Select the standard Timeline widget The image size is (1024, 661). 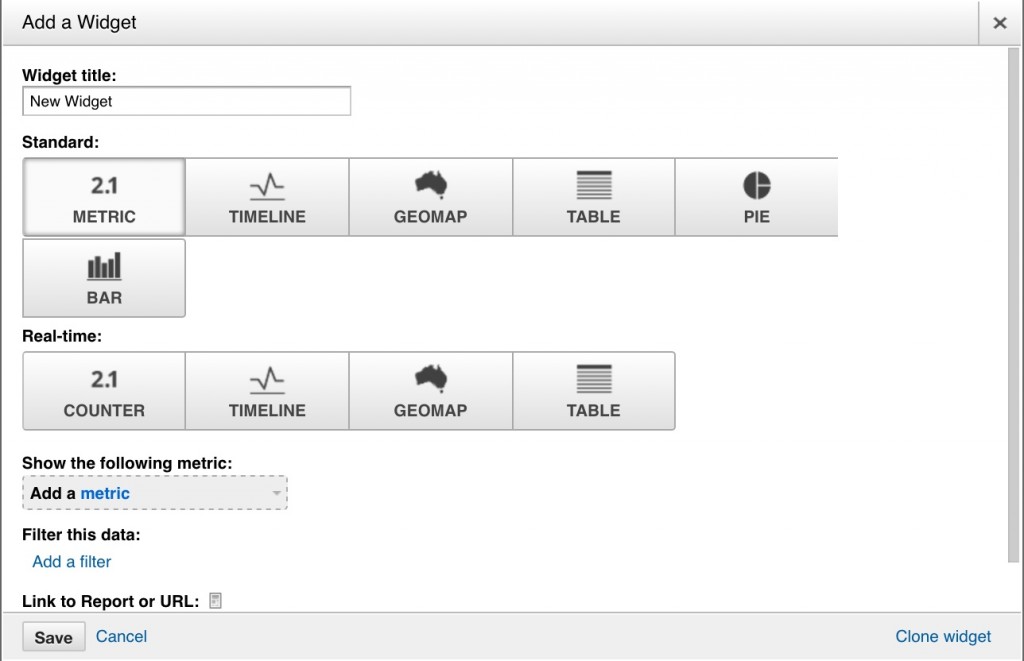(267, 196)
